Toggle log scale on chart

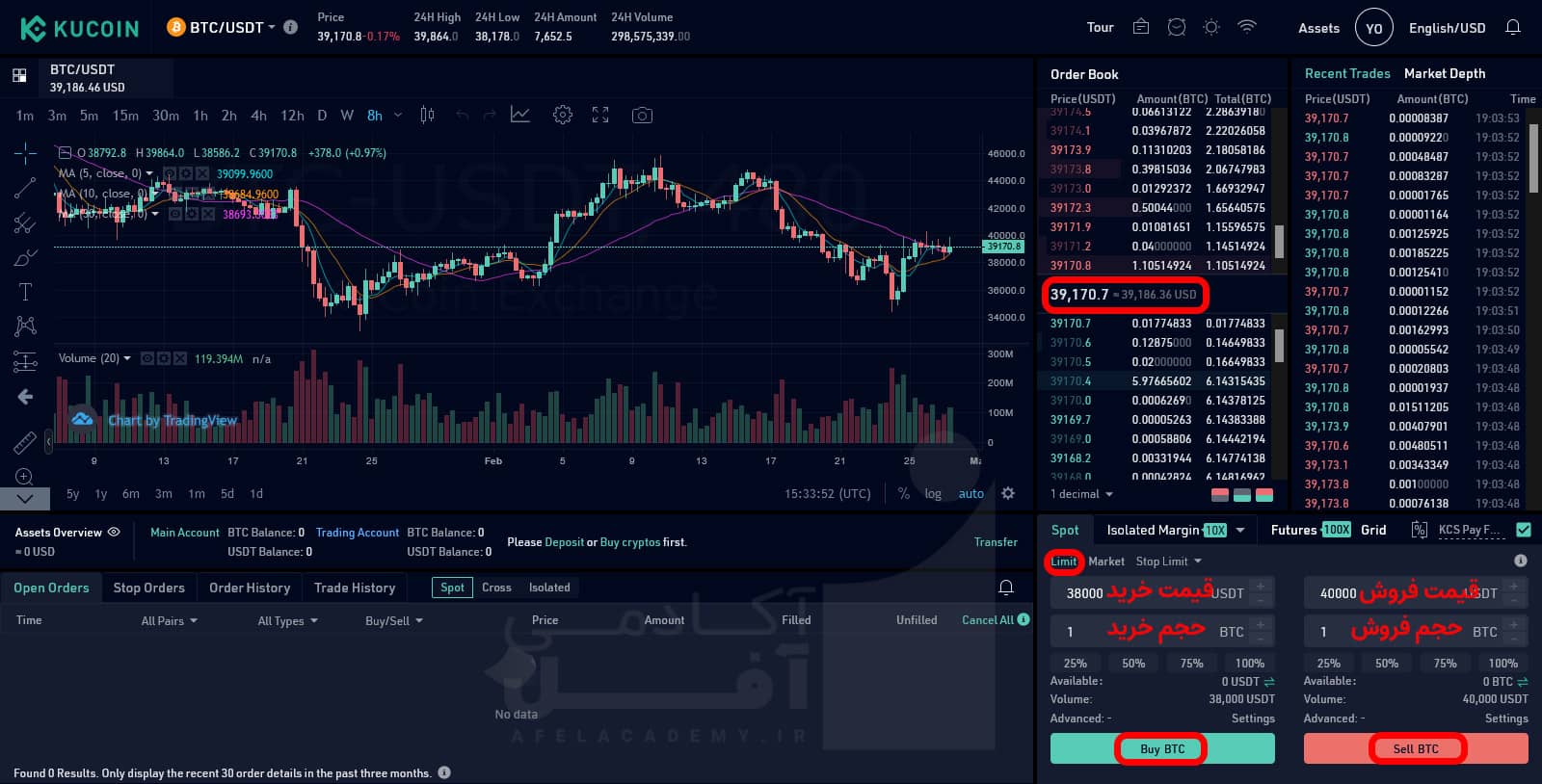933,493
